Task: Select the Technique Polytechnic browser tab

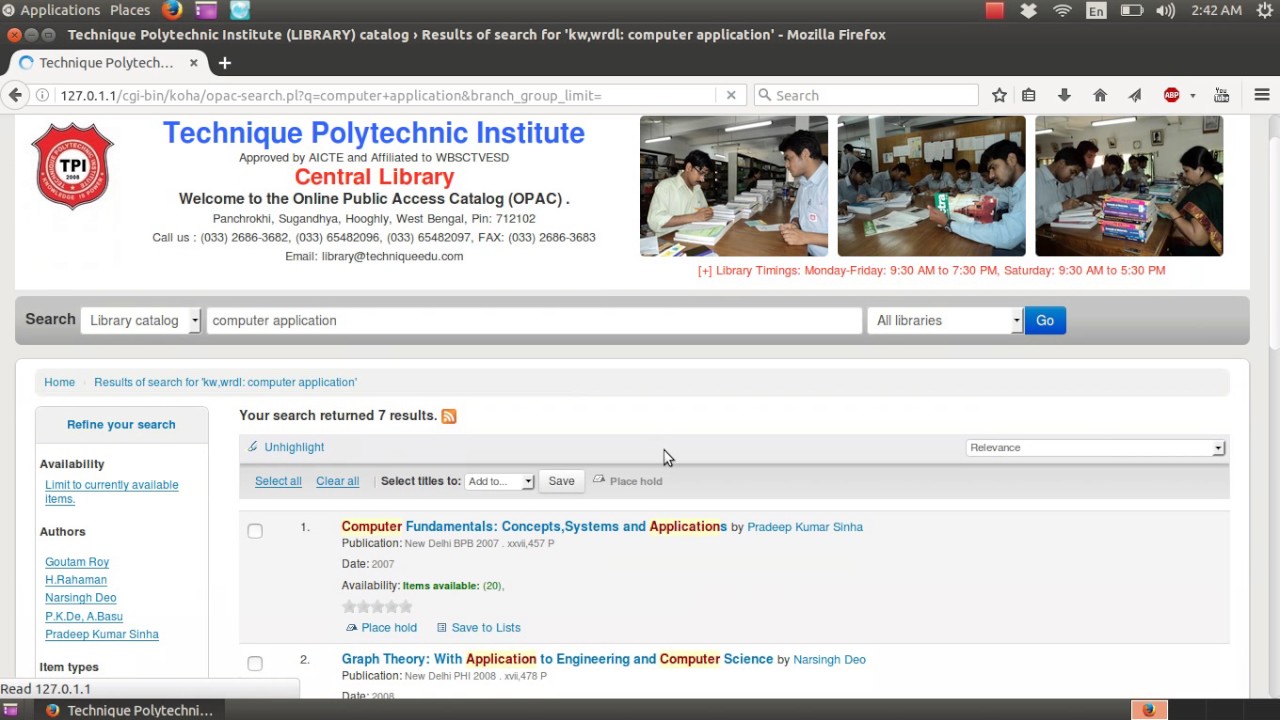Action: pyautogui.click(x=106, y=62)
